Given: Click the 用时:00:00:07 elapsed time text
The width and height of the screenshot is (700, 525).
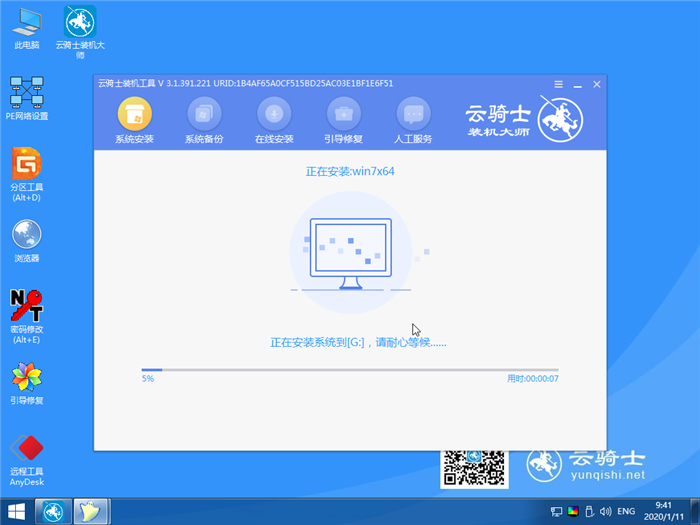Looking at the screenshot, I should pos(533,379).
